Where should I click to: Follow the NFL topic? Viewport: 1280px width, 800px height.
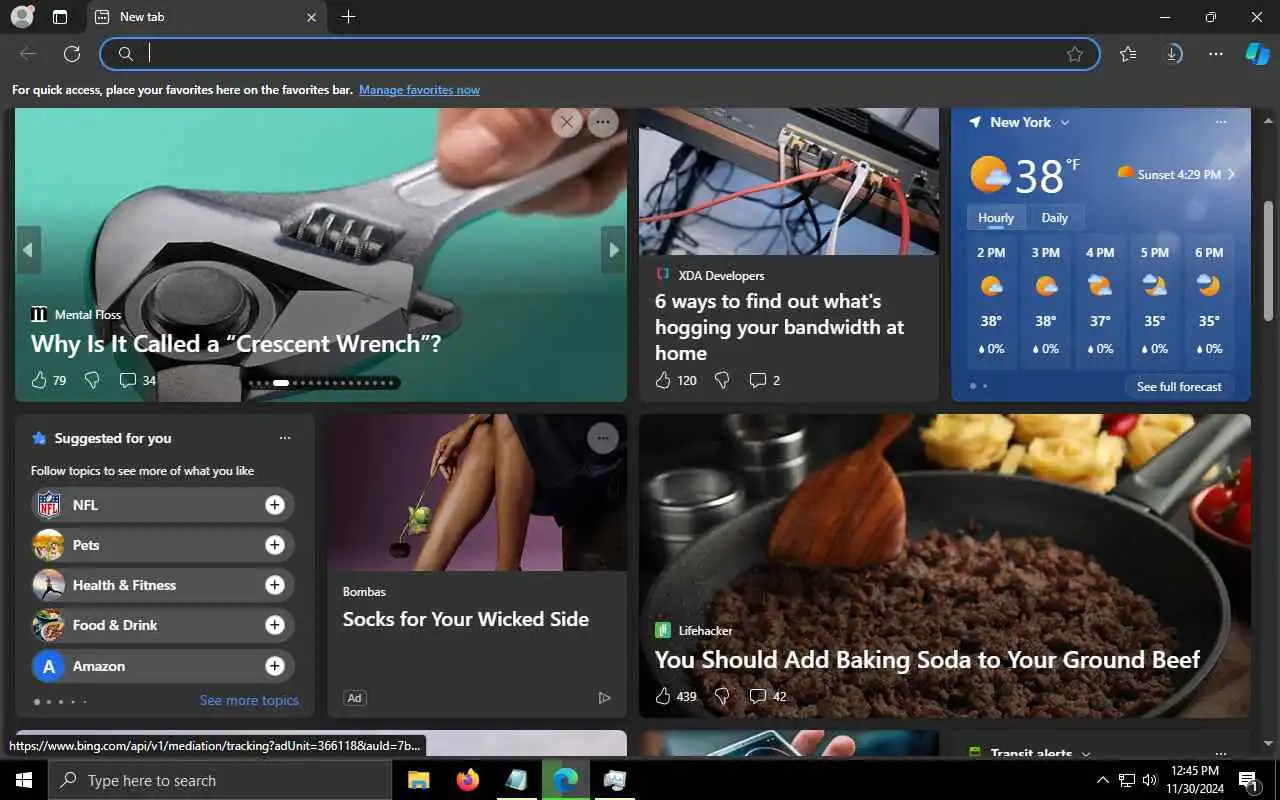pos(275,505)
